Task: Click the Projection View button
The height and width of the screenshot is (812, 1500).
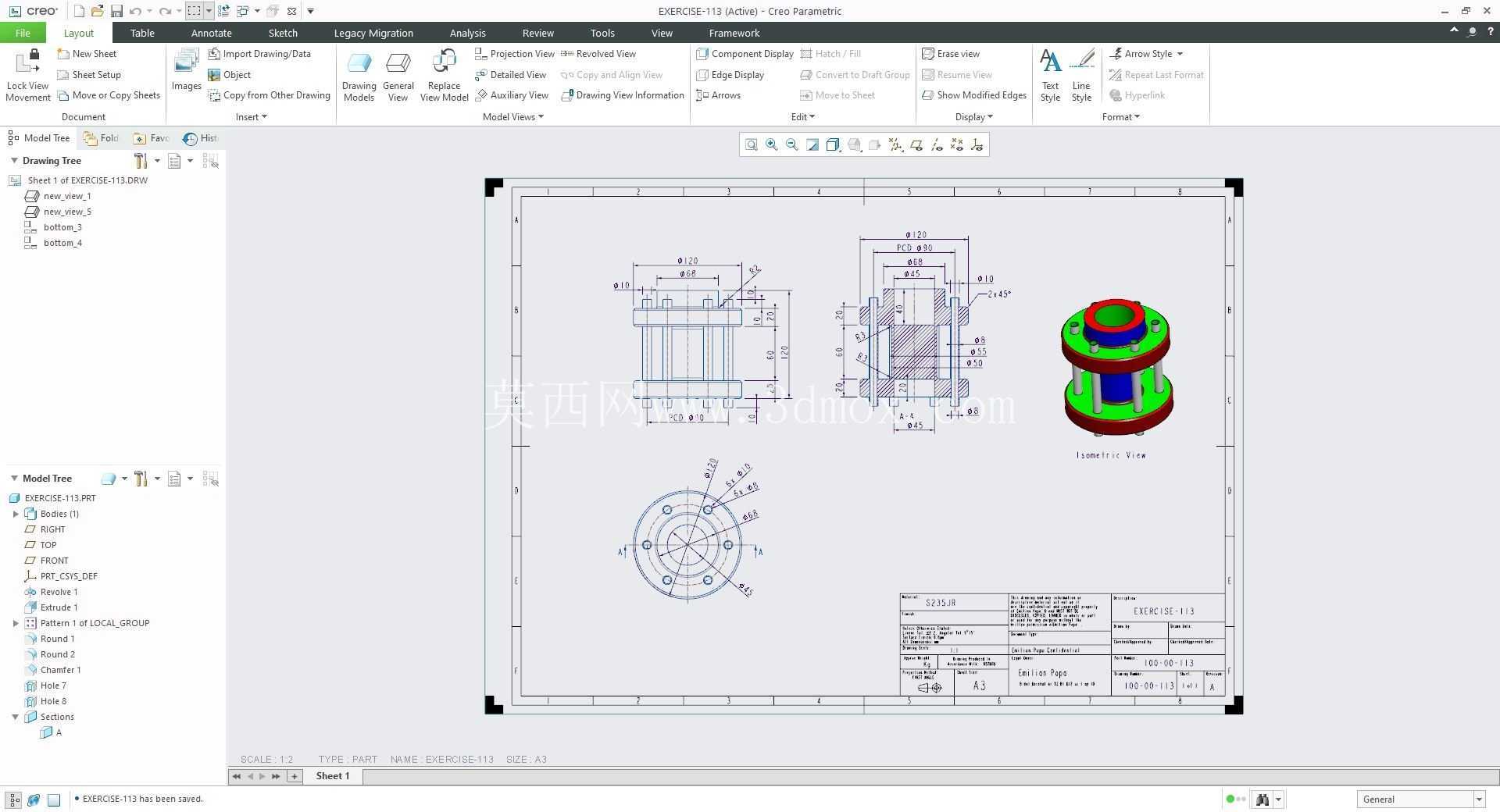Action: tap(515, 54)
